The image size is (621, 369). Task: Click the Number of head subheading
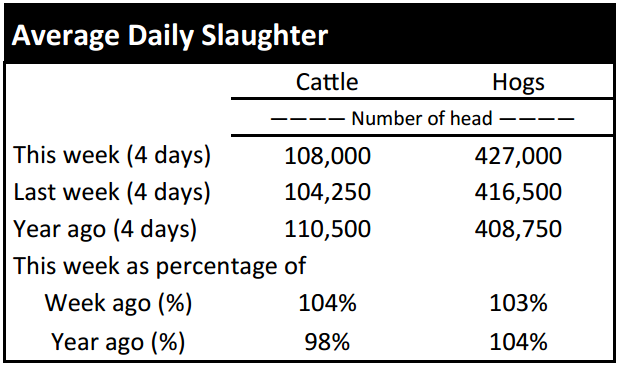(x=422, y=118)
